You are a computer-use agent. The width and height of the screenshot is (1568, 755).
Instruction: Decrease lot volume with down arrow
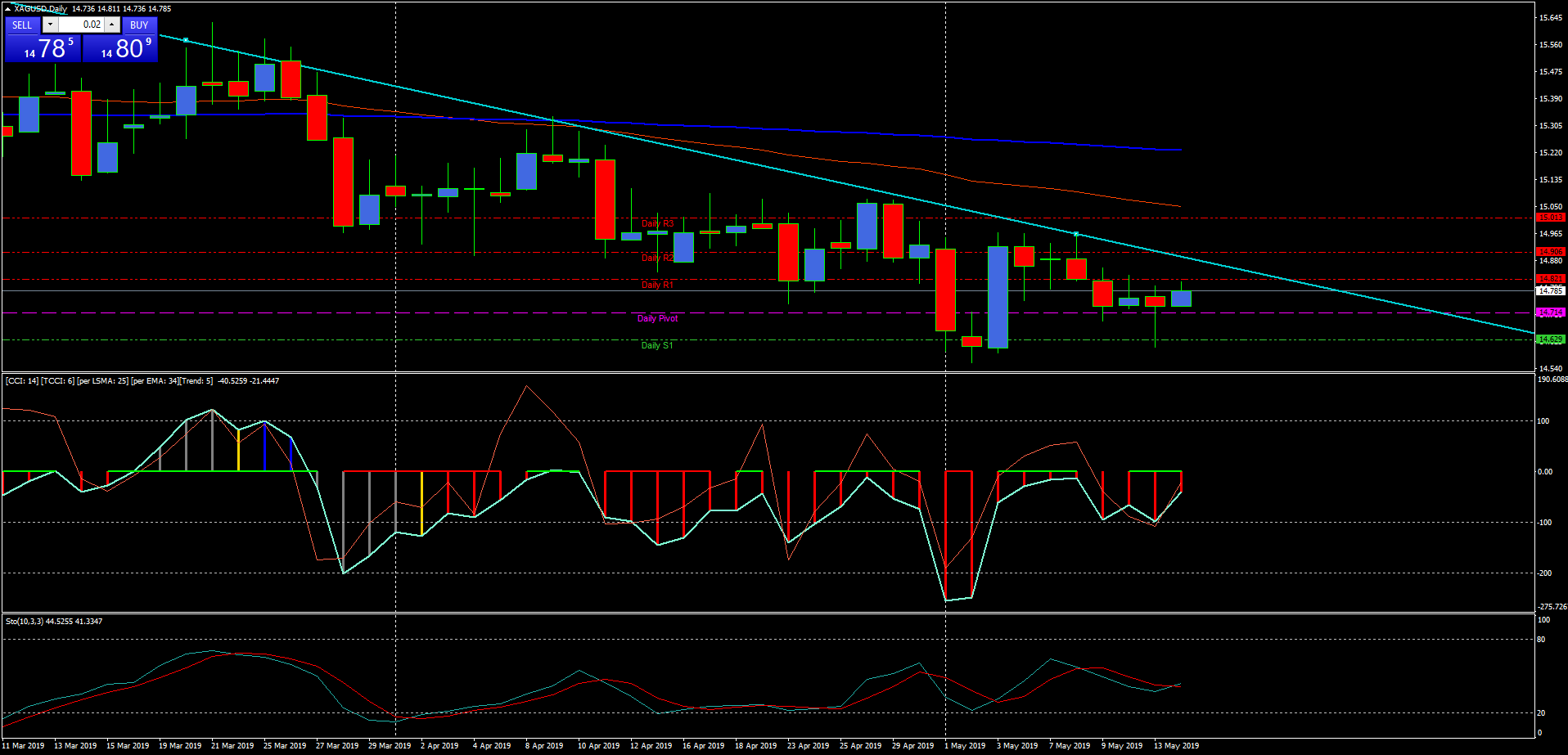50,25
